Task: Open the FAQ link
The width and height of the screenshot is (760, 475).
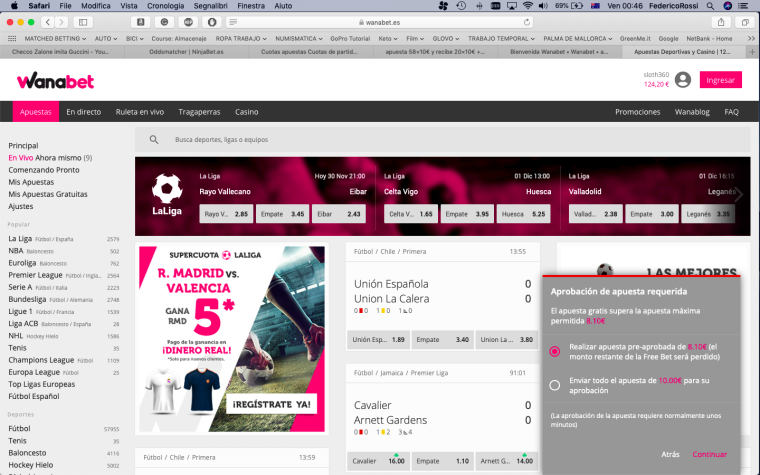Action: pyautogui.click(x=731, y=111)
